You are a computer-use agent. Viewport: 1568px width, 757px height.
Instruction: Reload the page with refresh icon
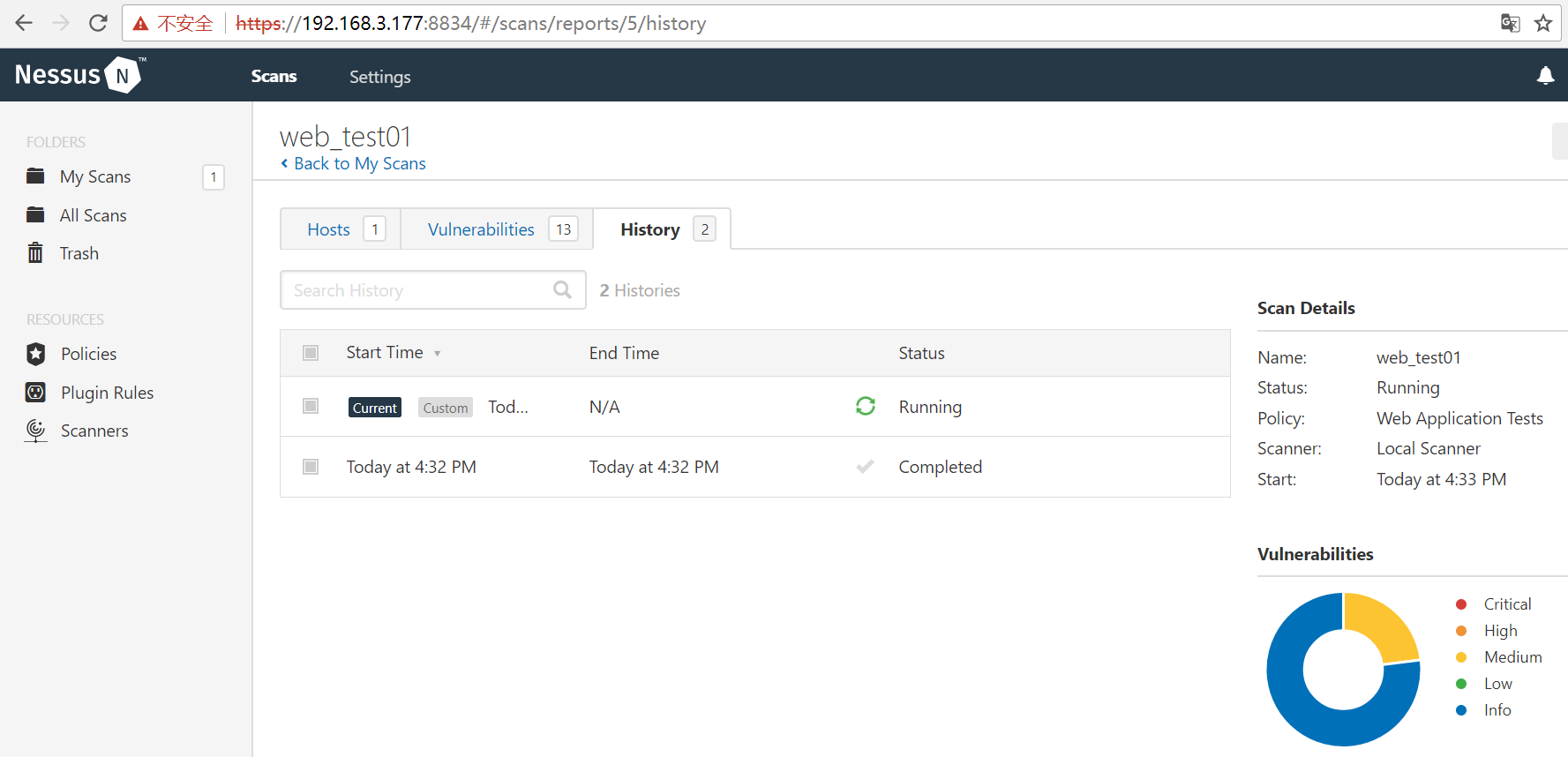coord(98,23)
